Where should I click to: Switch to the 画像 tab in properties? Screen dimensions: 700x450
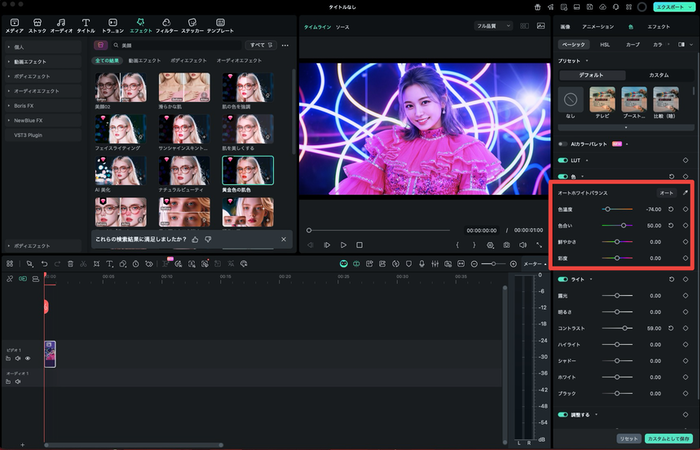coord(565,27)
